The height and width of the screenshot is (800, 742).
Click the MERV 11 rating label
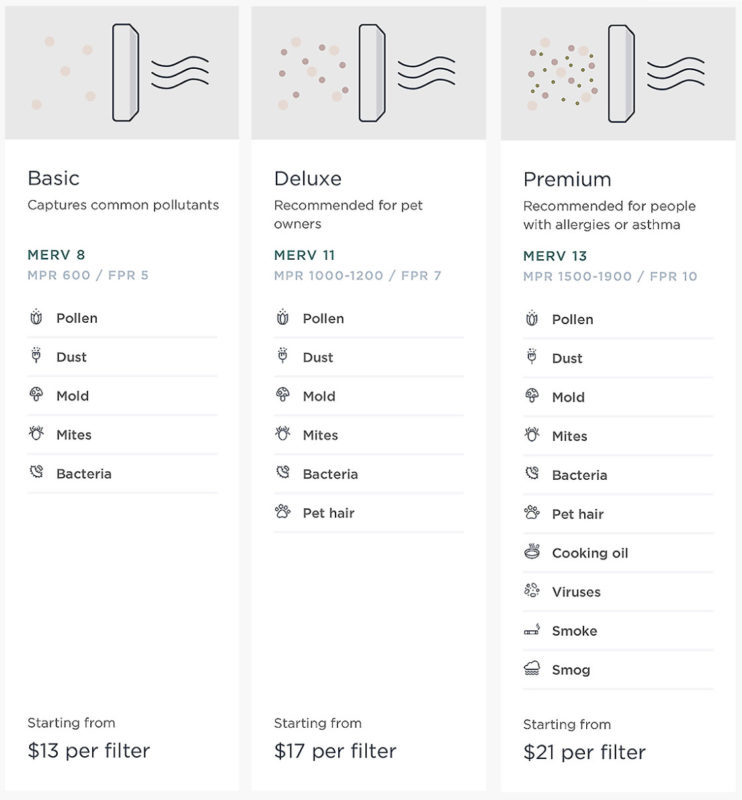click(x=304, y=255)
